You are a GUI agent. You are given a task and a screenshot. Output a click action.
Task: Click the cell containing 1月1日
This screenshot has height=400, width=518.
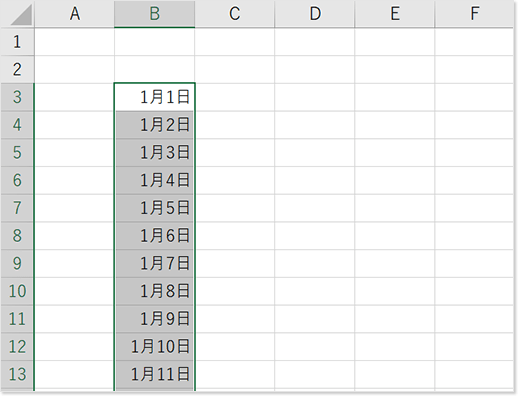[x=154, y=97]
